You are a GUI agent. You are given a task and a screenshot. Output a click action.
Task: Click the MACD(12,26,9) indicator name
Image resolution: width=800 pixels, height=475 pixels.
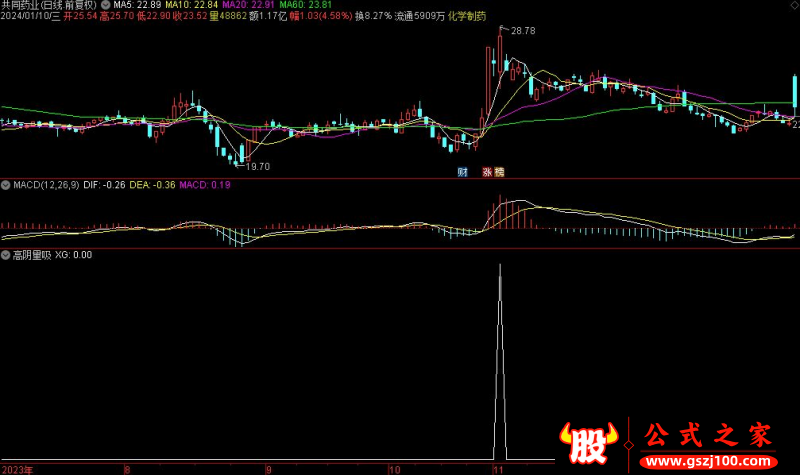pos(46,185)
